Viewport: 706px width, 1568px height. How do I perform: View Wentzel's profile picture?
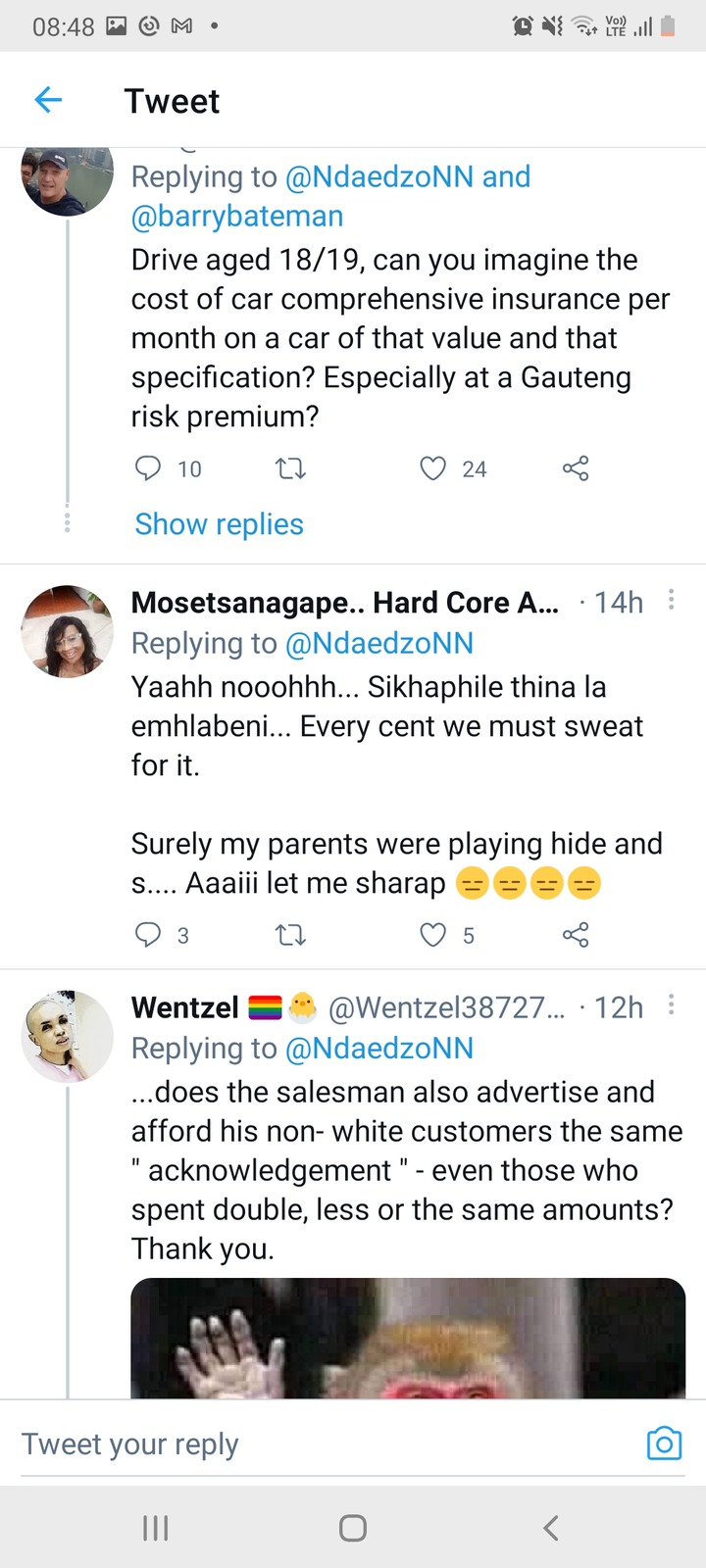68,1036
